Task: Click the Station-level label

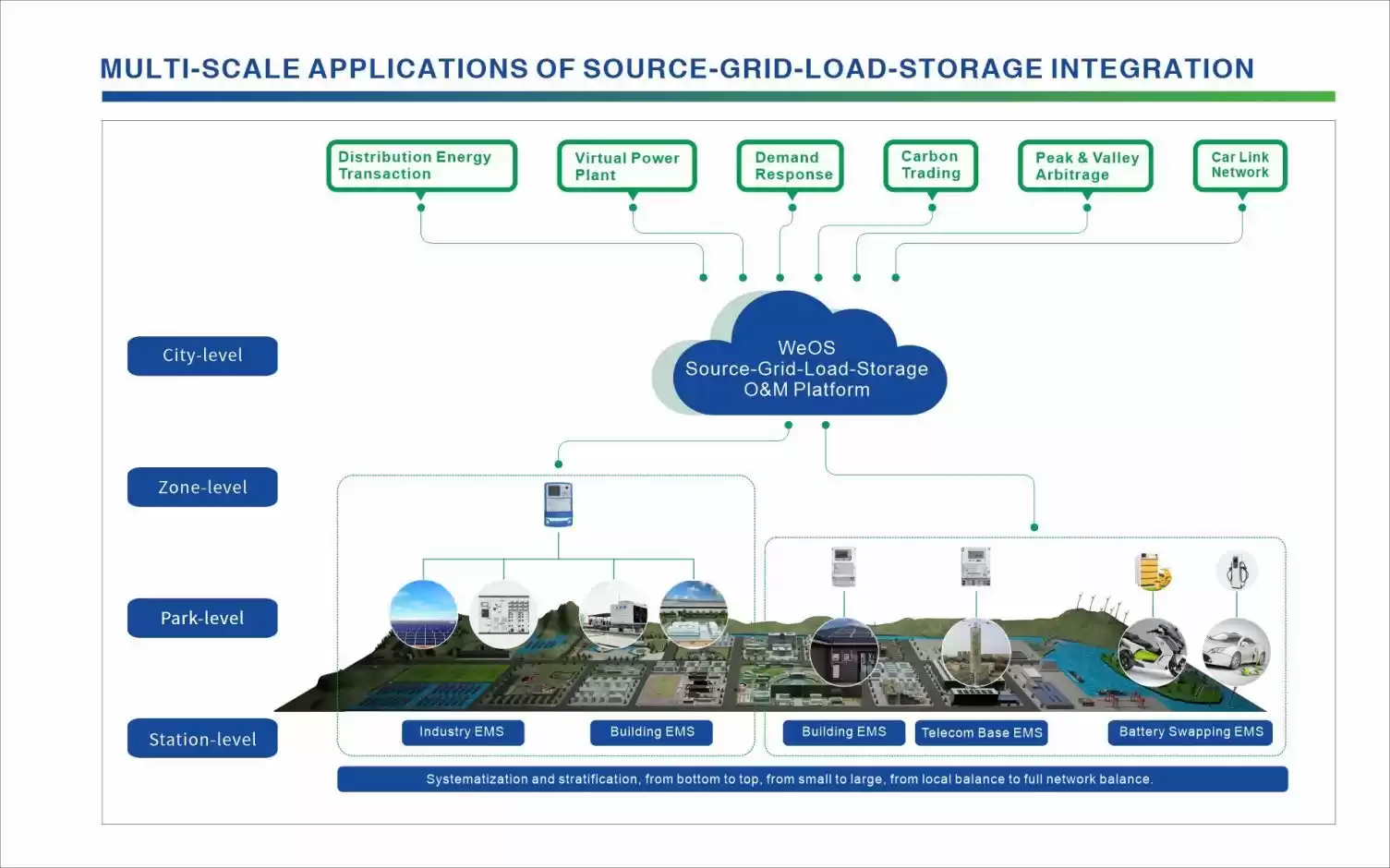Action: [202, 739]
